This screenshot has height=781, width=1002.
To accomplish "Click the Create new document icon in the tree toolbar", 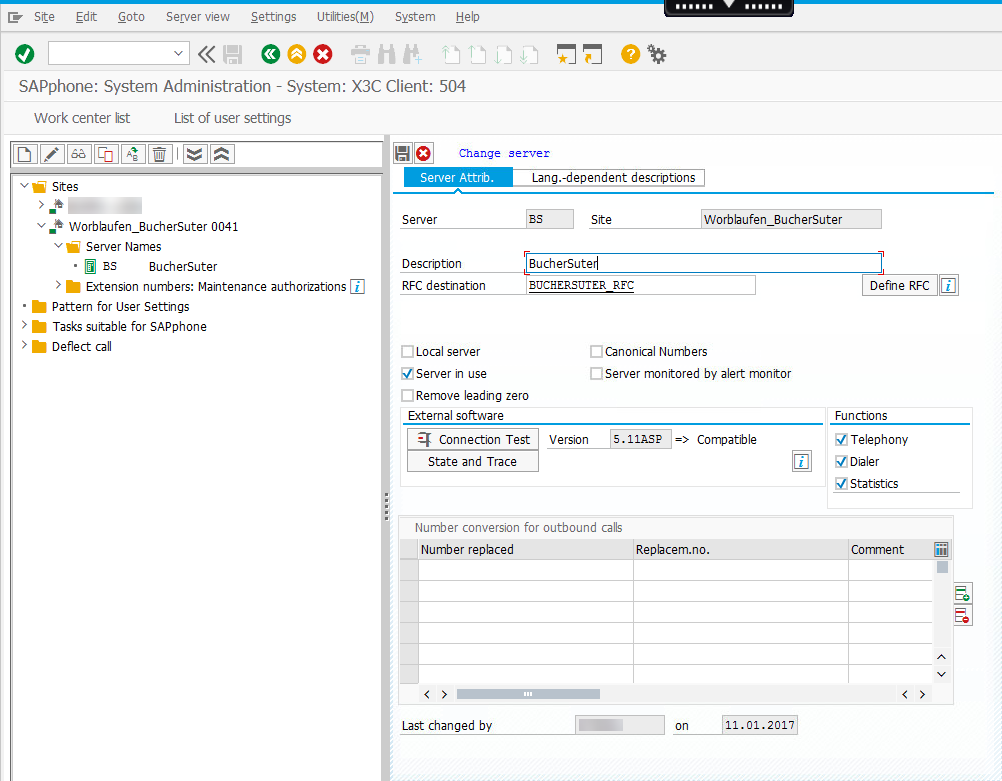I will [25, 154].
